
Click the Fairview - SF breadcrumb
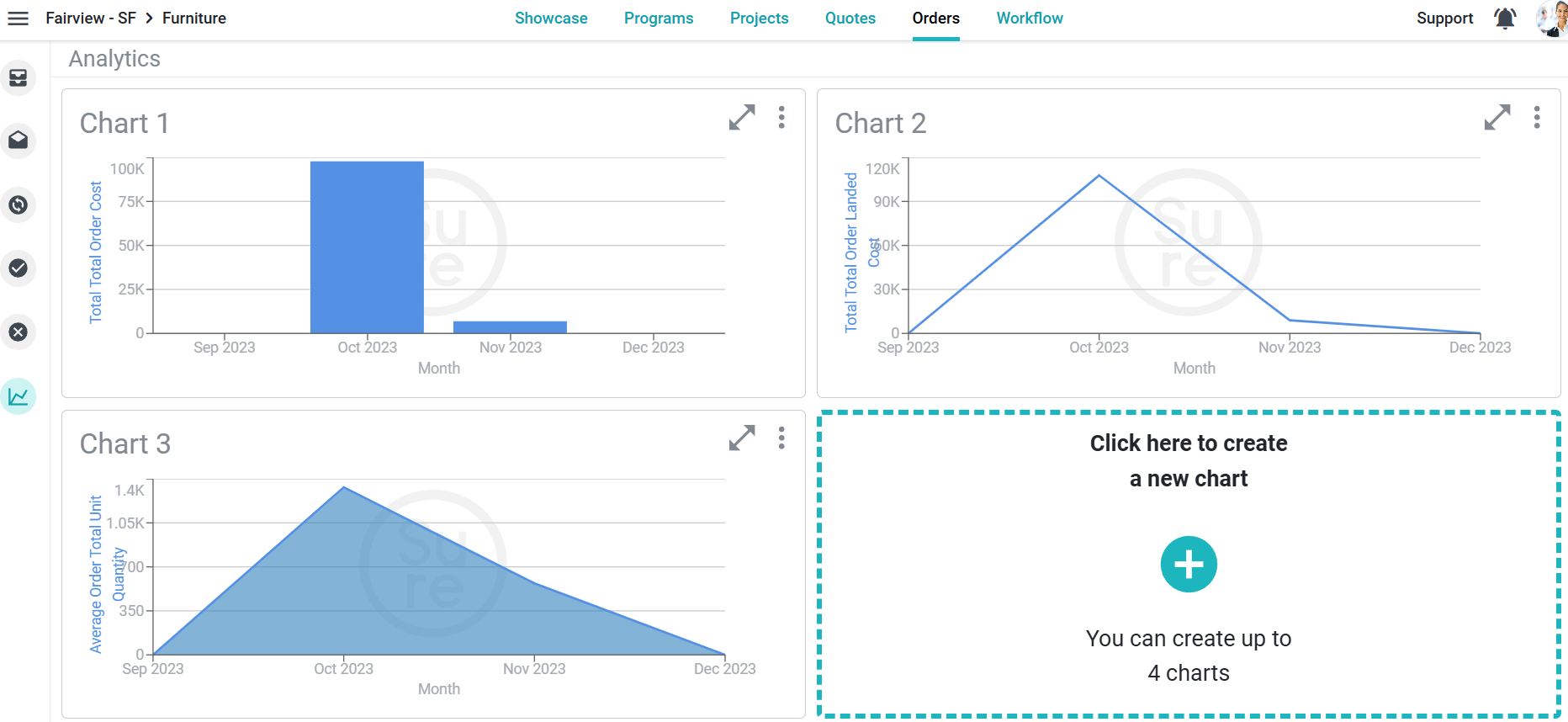click(91, 19)
